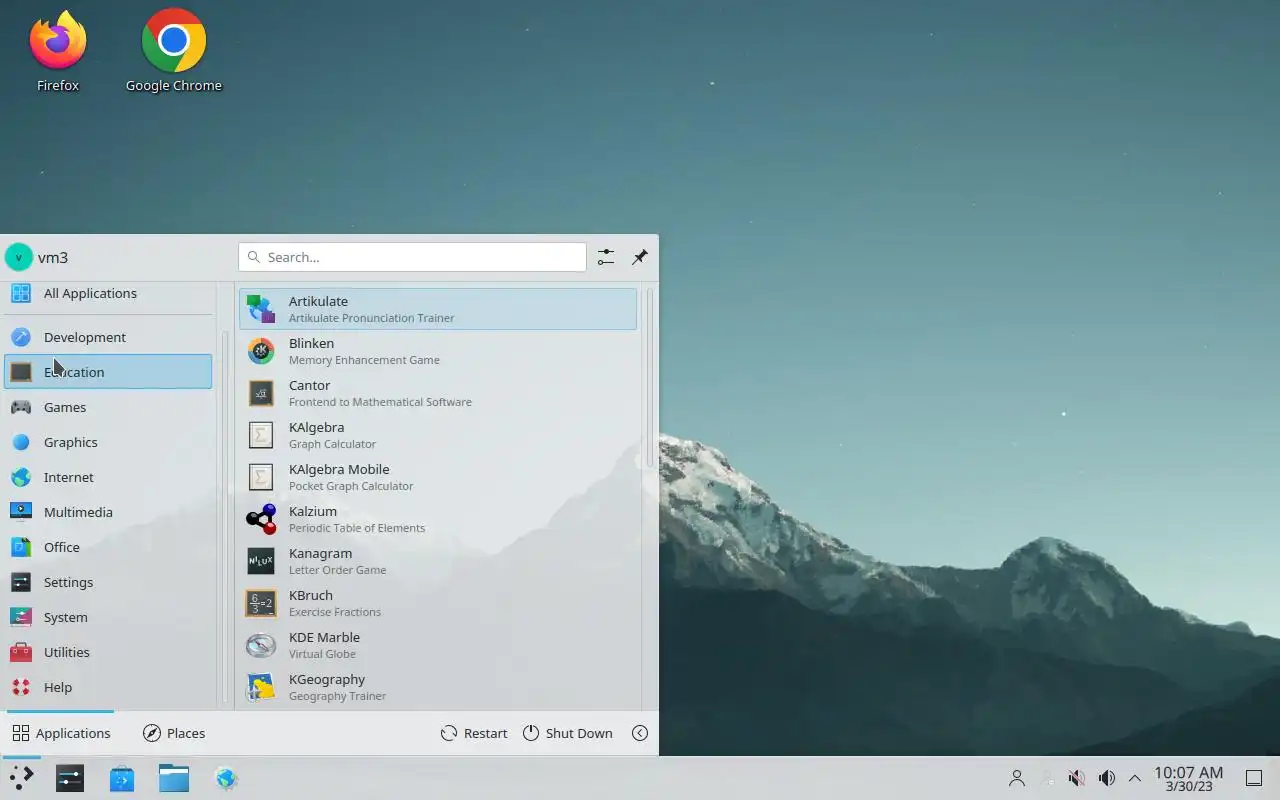This screenshot has width=1280, height=800.
Task: Open Google Chrome desktop shortcut
Action: pyautogui.click(x=174, y=52)
